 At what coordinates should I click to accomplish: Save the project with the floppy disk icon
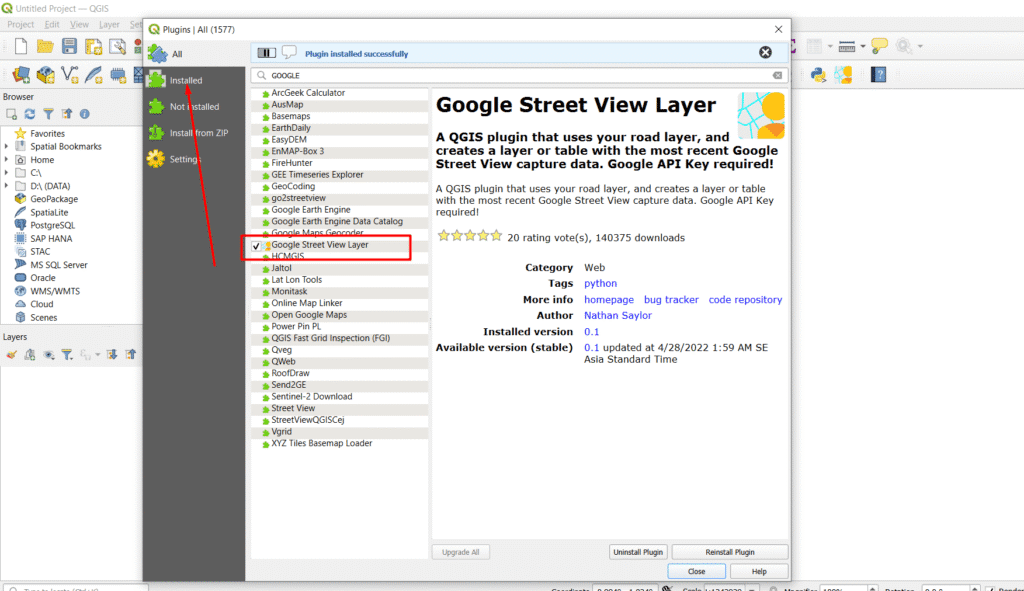click(69, 46)
